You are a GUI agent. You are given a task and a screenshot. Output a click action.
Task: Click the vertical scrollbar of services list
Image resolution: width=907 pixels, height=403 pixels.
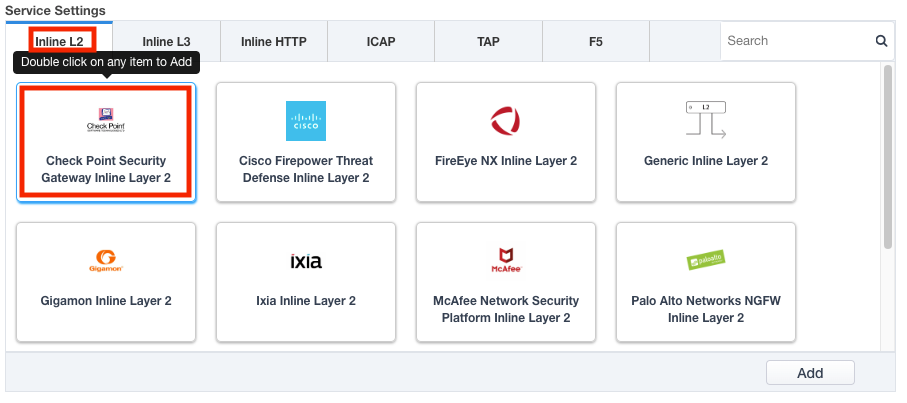coord(887,155)
